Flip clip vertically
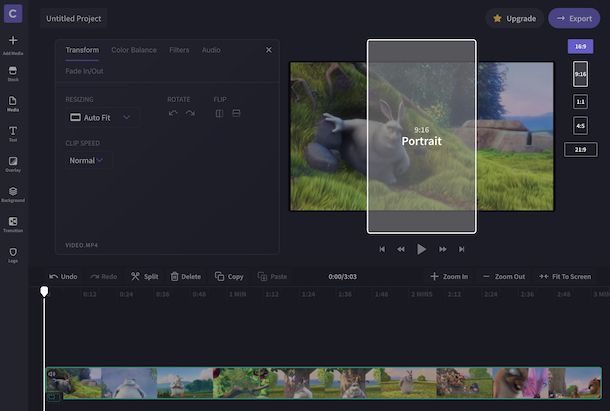This screenshot has height=411, width=610. 236,113
